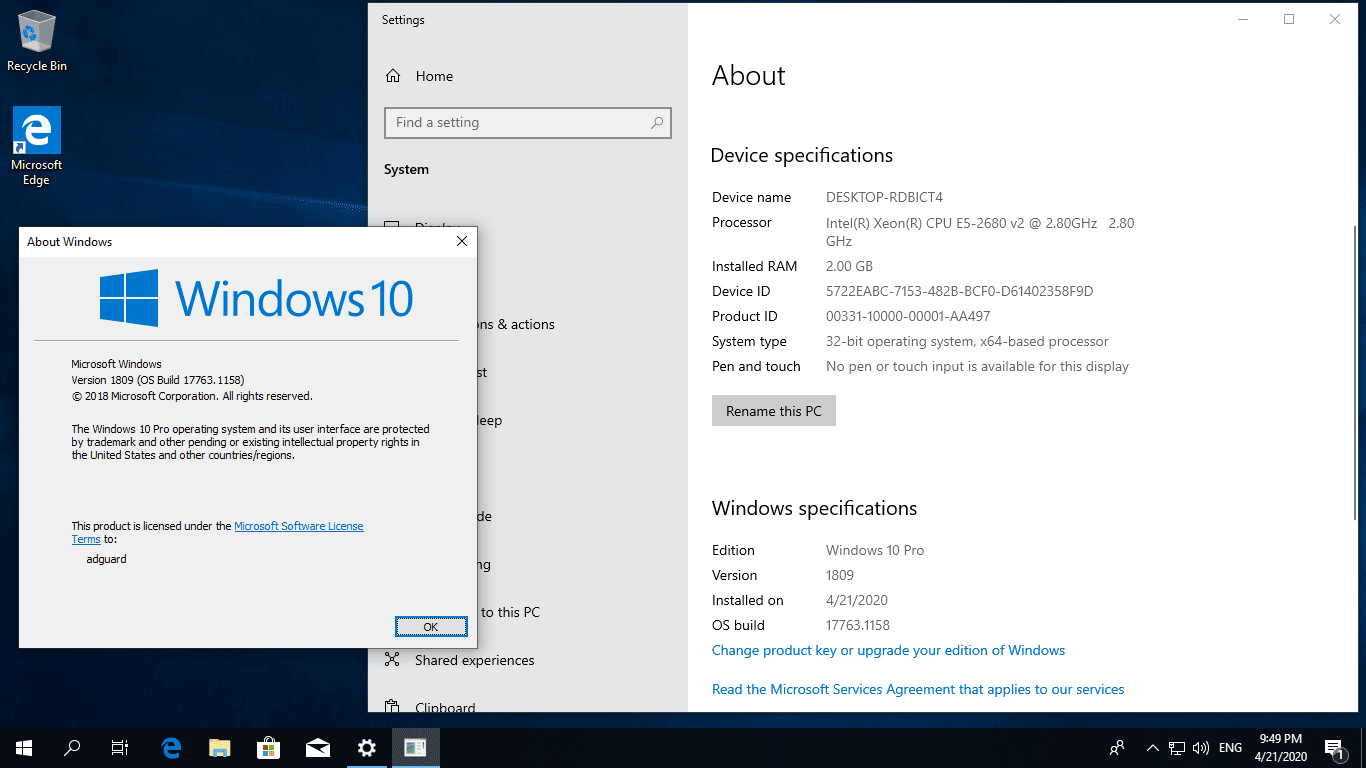Open the Notifications & actions settings entry
Image resolution: width=1366 pixels, height=768 pixels.
pyautogui.click(x=516, y=324)
